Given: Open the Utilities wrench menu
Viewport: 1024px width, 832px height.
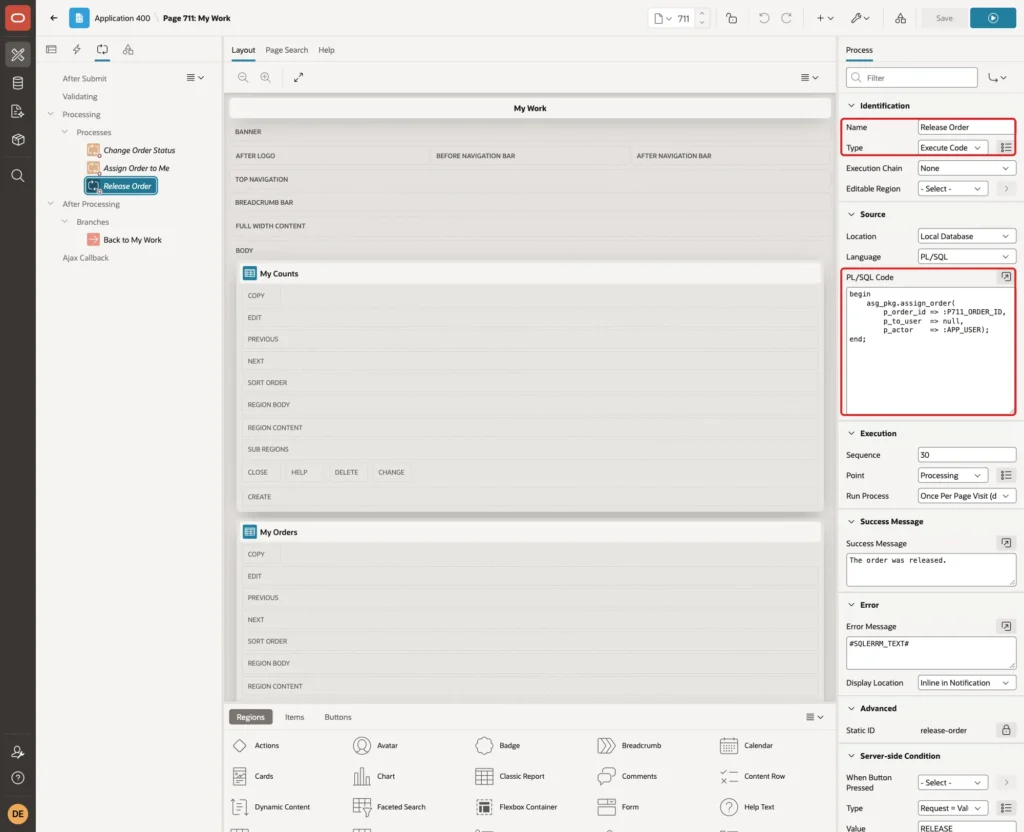Looking at the screenshot, I should (x=860, y=18).
